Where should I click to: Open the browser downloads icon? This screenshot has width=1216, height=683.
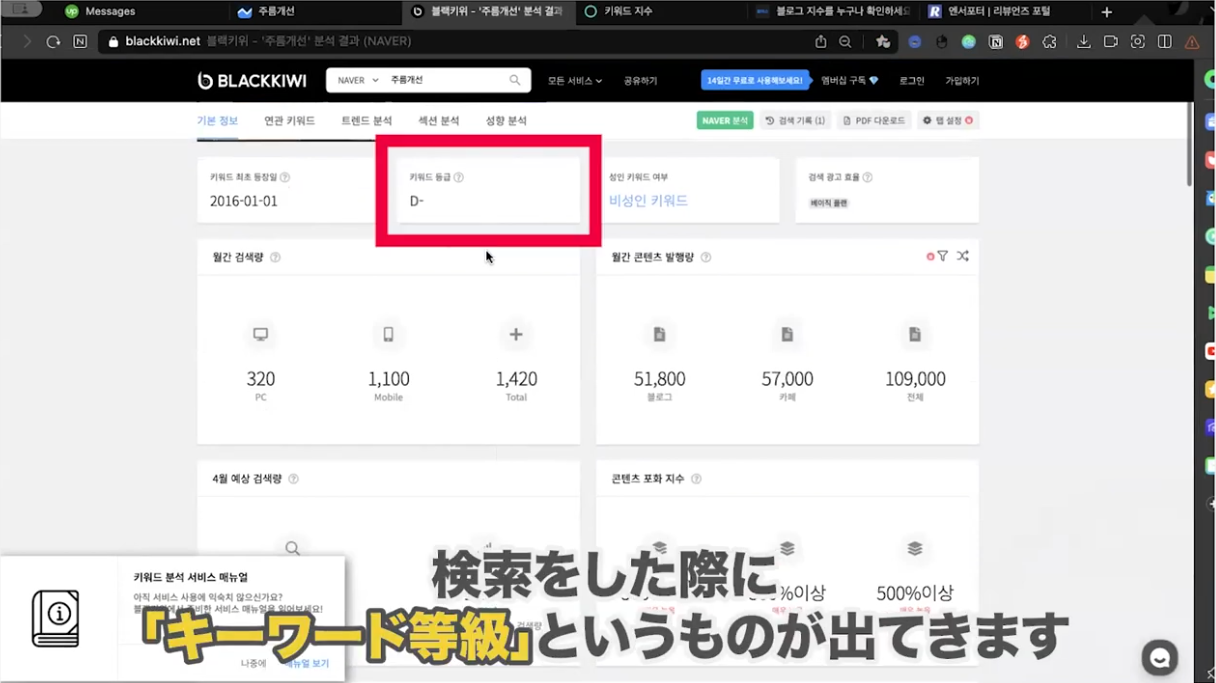1083,42
